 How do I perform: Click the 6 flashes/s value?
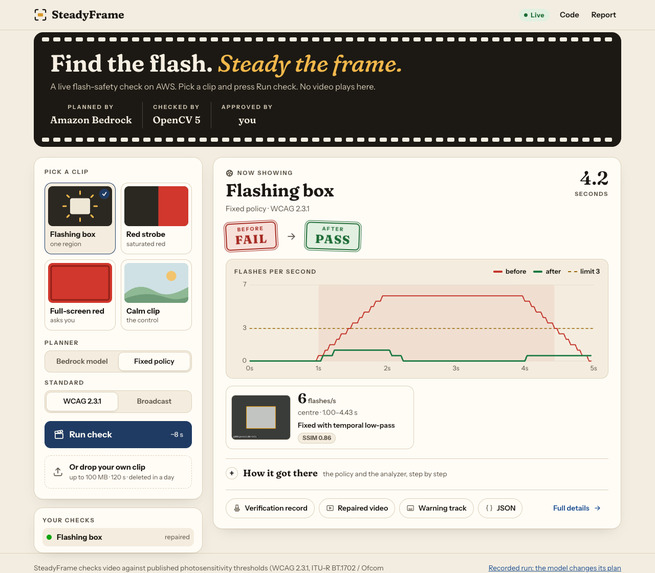point(317,399)
